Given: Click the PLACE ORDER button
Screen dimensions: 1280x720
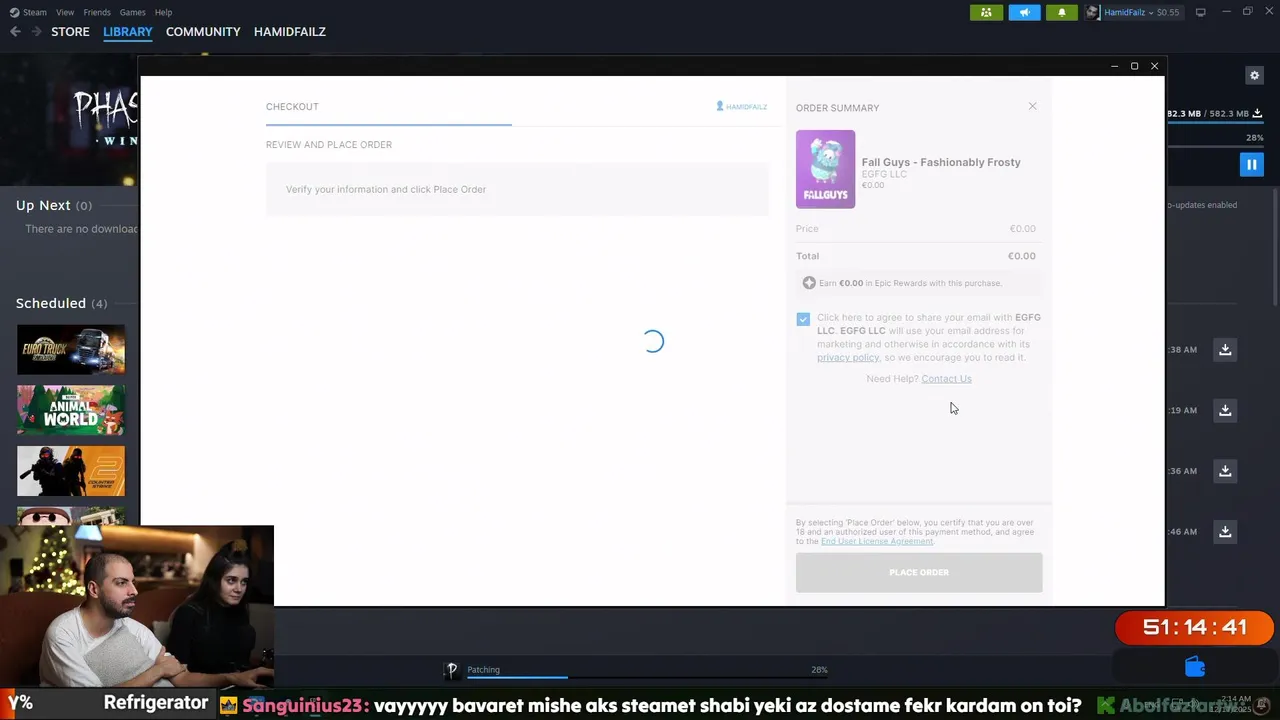Looking at the screenshot, I should coord(919,572).
